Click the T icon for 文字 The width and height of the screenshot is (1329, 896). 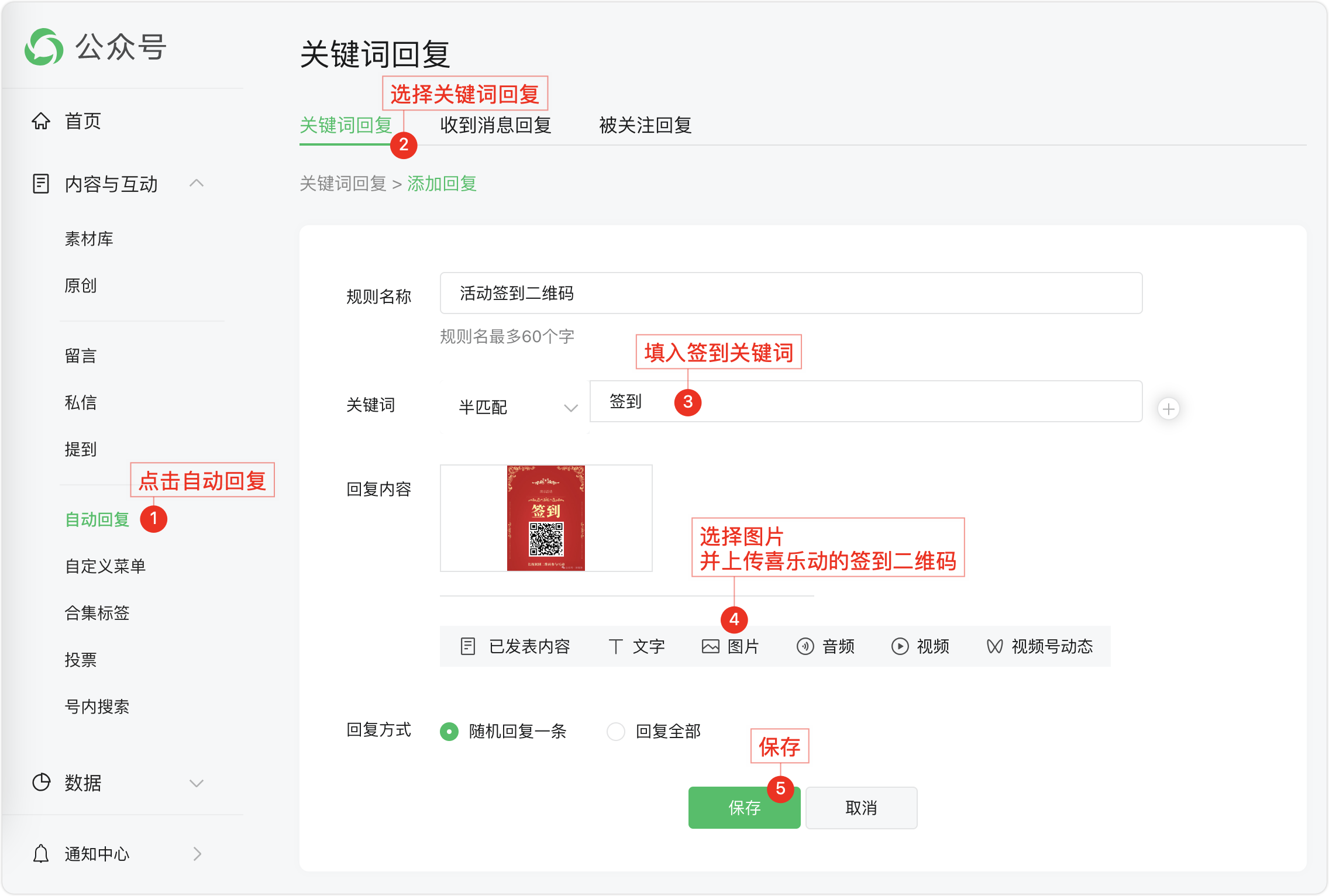615,646
